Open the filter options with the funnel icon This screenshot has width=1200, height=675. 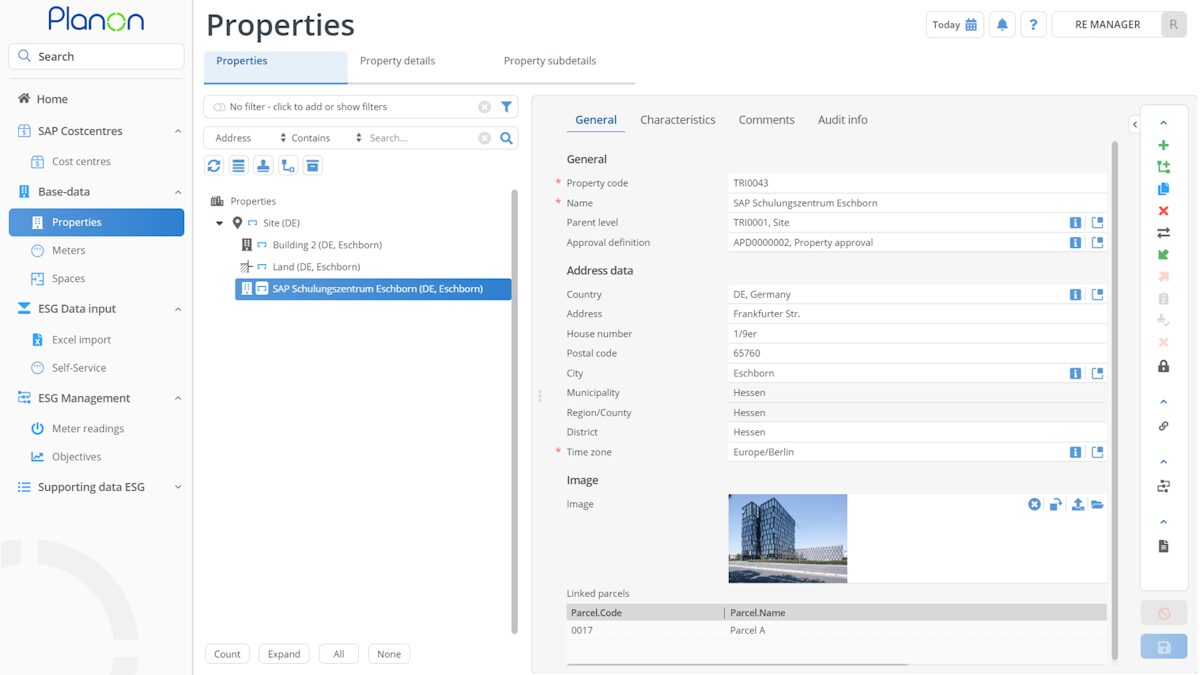click(x=506, y=106)
